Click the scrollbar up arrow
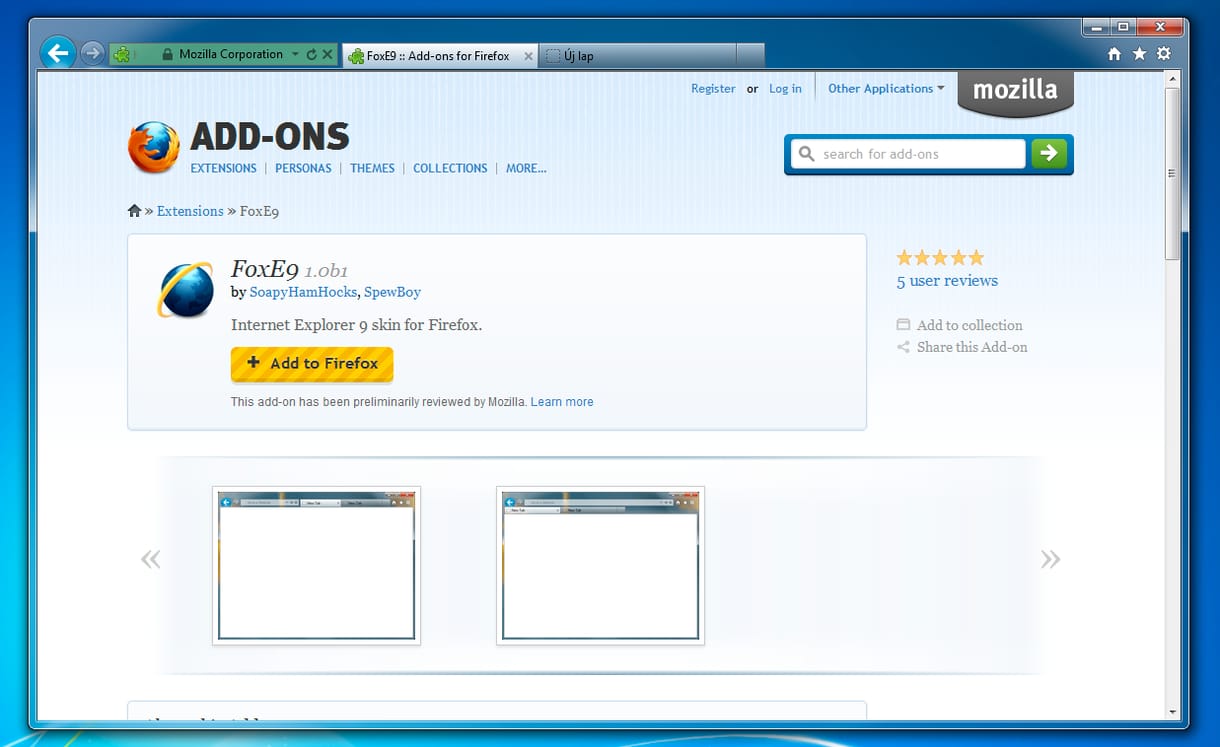The image size is (1220, 747). coord(1173,78)
